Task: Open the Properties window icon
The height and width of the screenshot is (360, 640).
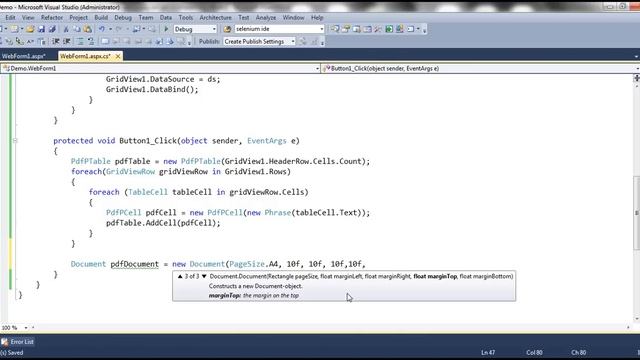Action: click(346, 29)
